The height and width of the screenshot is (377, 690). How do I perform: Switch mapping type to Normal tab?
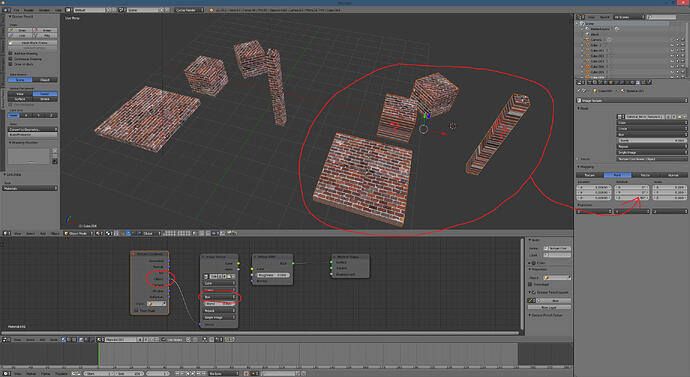tap(673, 175)
